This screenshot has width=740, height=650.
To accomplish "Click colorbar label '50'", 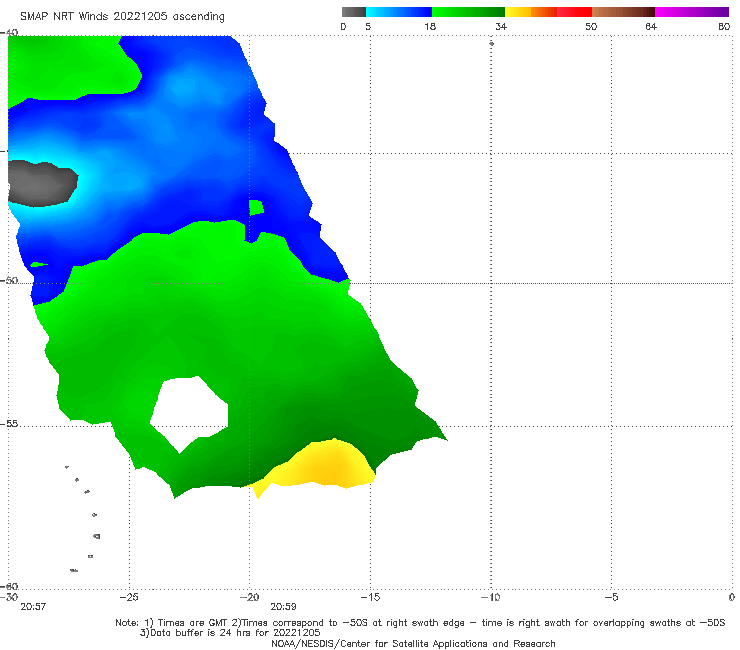I will 591,26.
